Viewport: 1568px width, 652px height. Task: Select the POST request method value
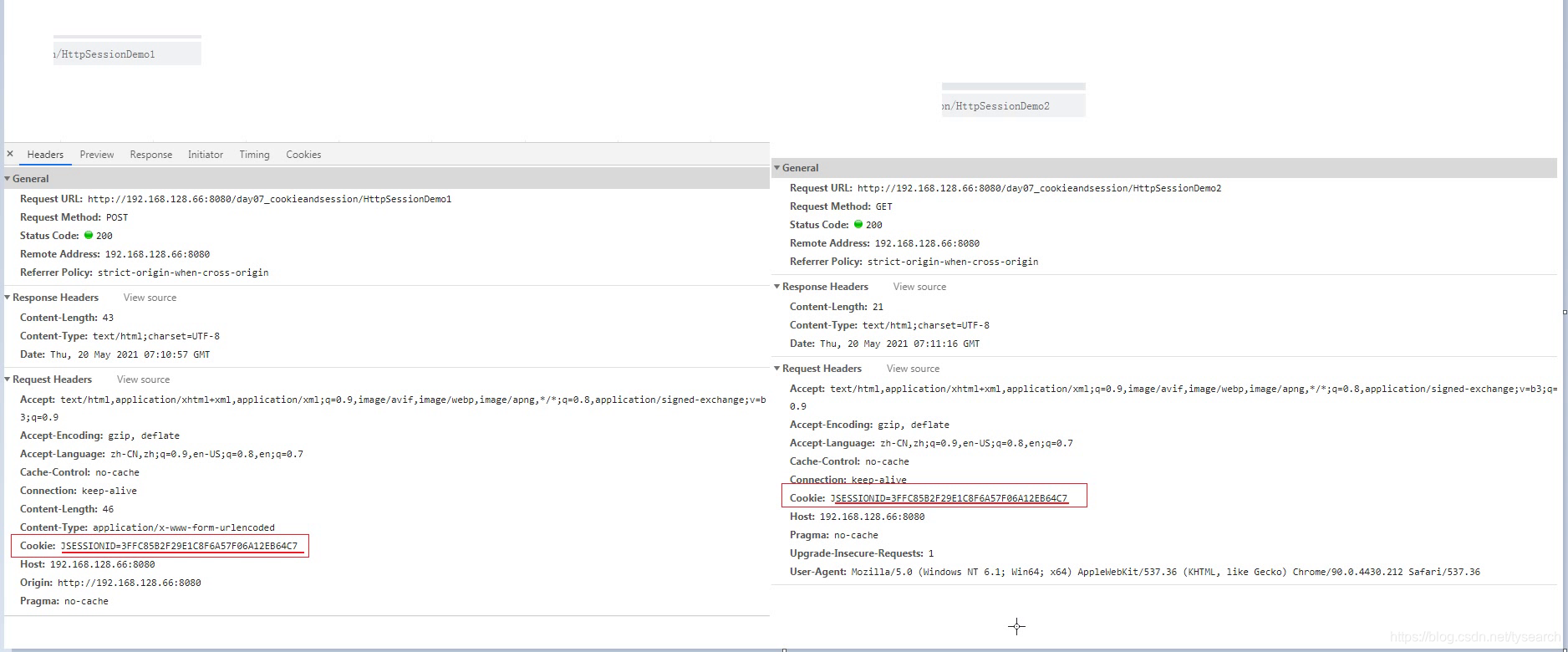[x=117, y=217]
